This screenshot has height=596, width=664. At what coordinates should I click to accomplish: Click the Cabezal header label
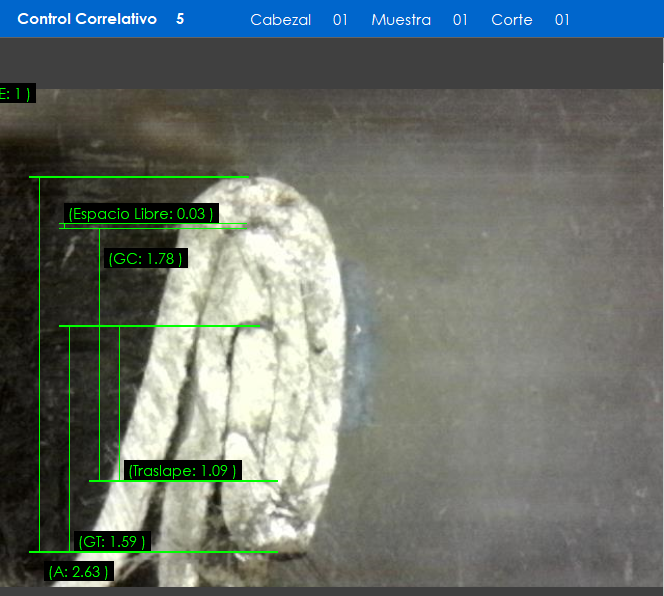[280, 20]
